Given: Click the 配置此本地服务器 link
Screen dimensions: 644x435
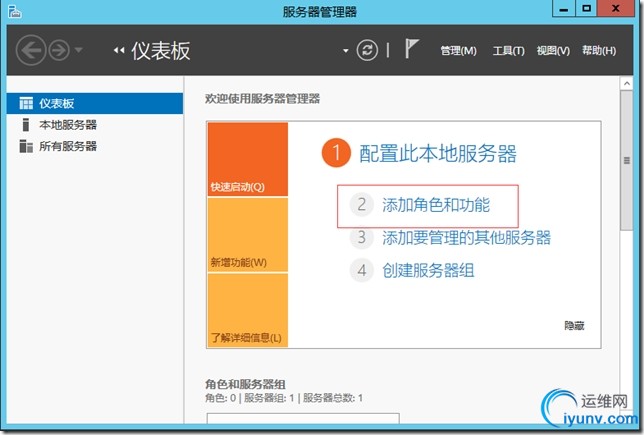Looking at the screenshot, I should [x=437, y=154].
